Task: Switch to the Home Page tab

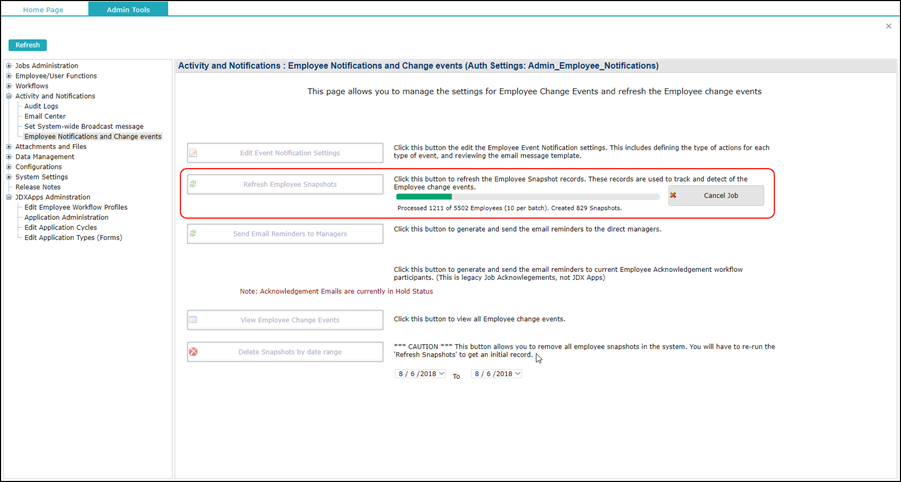Action: tap(43, 10)
